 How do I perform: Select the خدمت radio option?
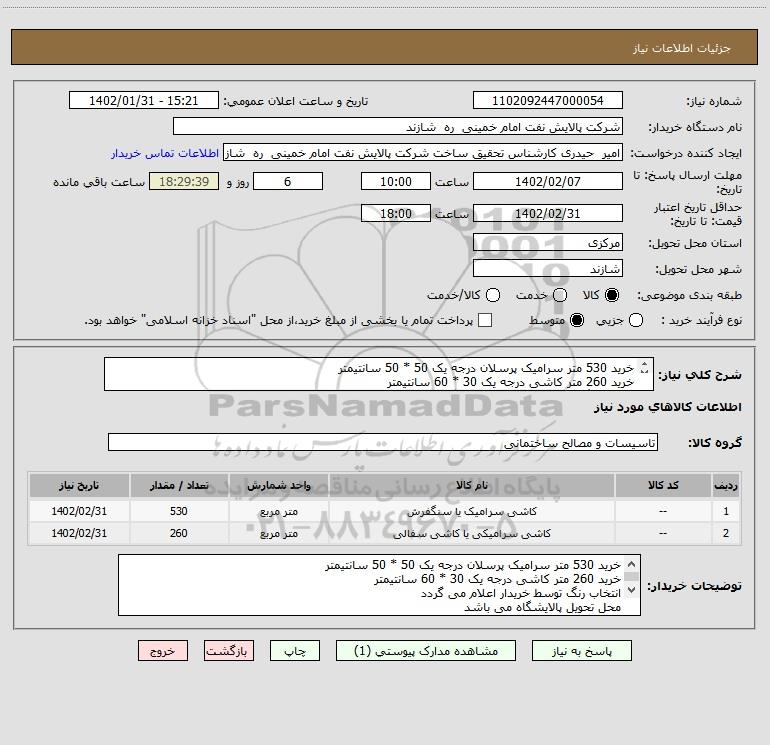point(560,295)
